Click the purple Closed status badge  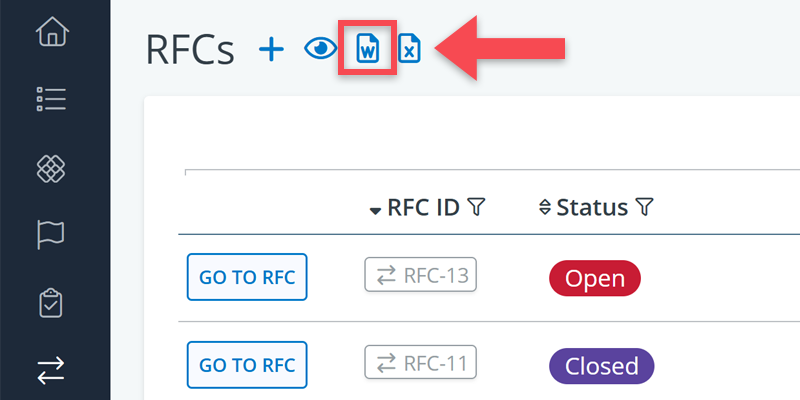pyautogui.click(x=601, y=366)
